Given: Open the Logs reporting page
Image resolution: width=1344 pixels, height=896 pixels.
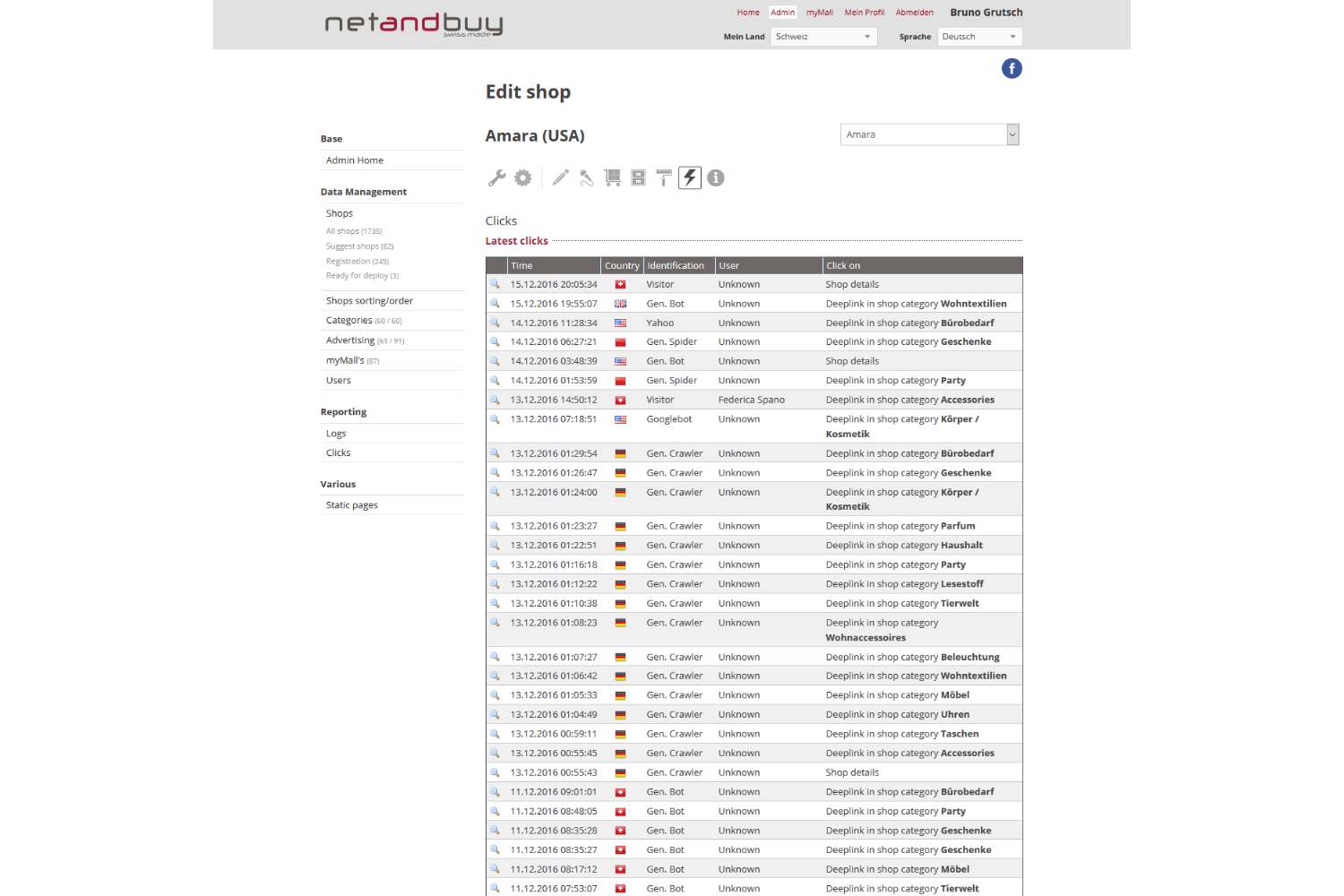Looking at the screenshot, I should click(x=336, y=434).
